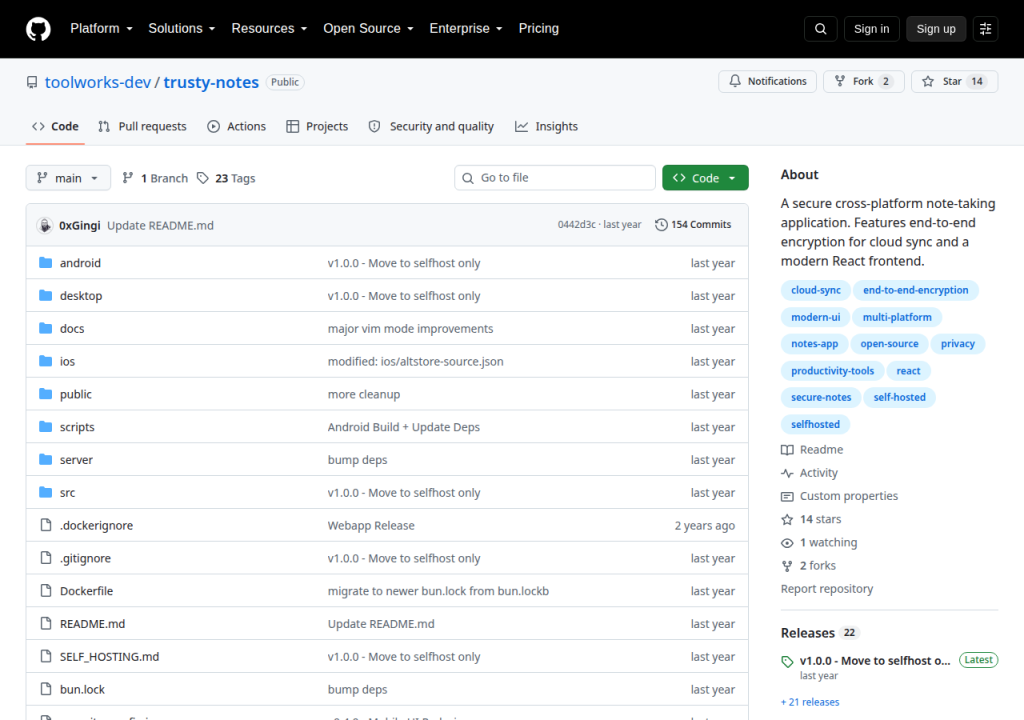Click the Custom properties icon
The height and width of the screenshot is (720, 1024).
(x=787, y=497)
